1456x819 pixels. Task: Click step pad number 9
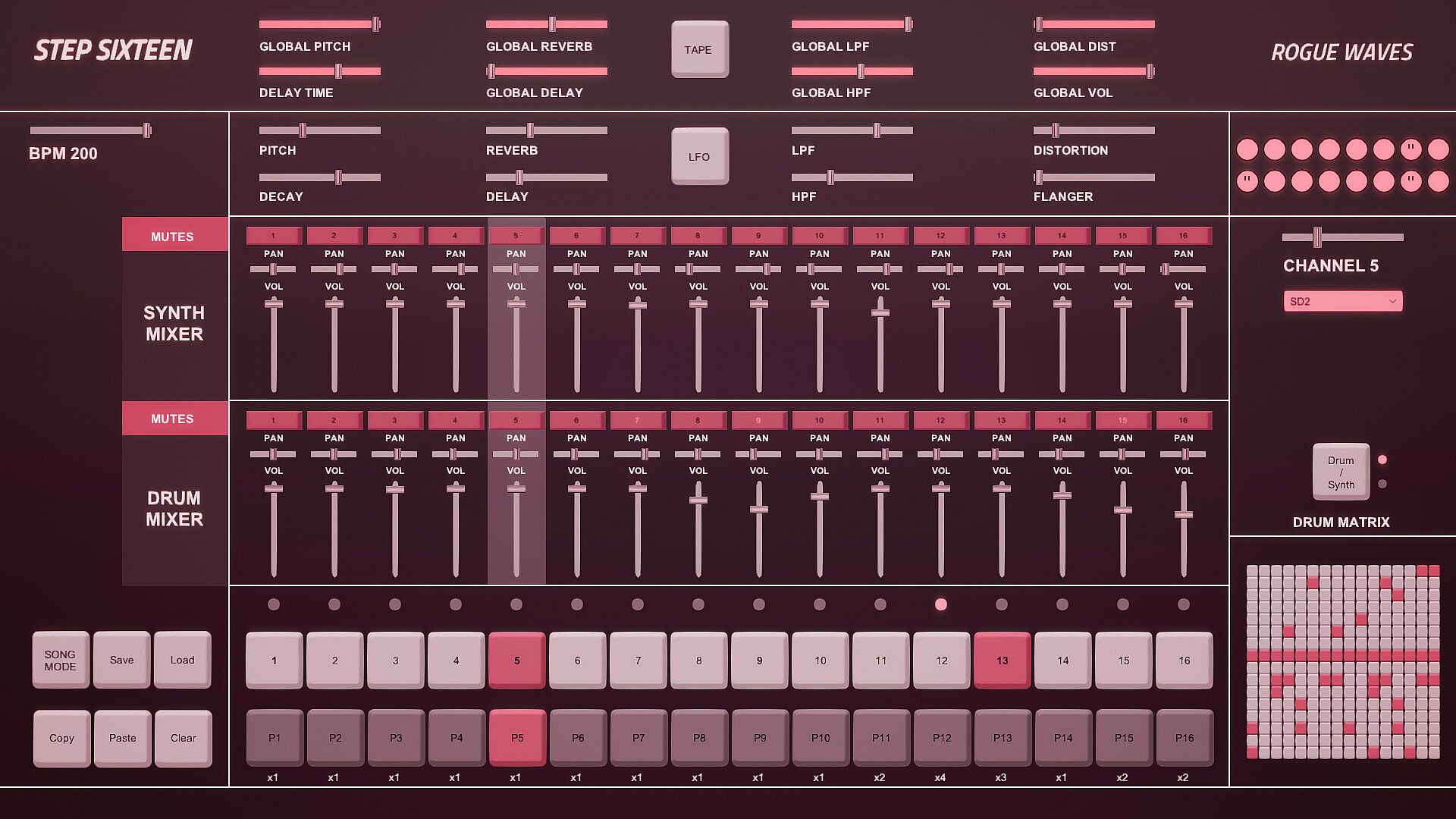(759, 660)
